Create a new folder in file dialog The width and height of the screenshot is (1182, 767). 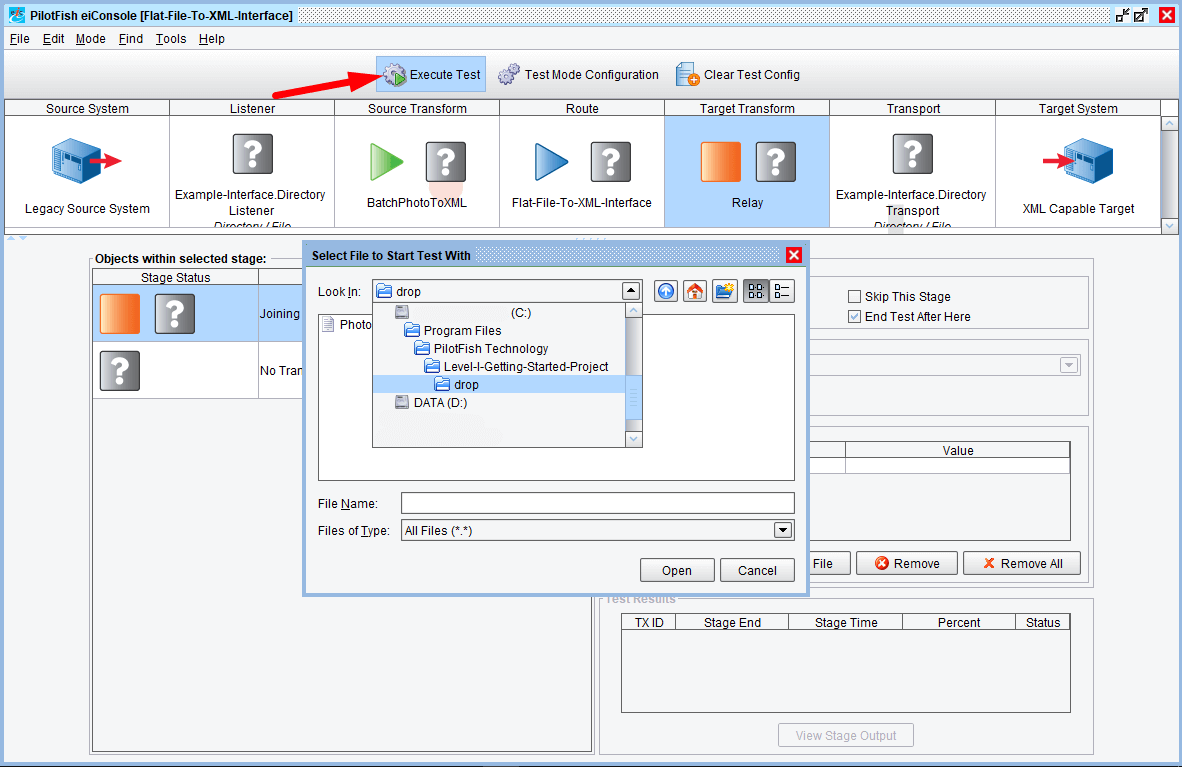724,291
